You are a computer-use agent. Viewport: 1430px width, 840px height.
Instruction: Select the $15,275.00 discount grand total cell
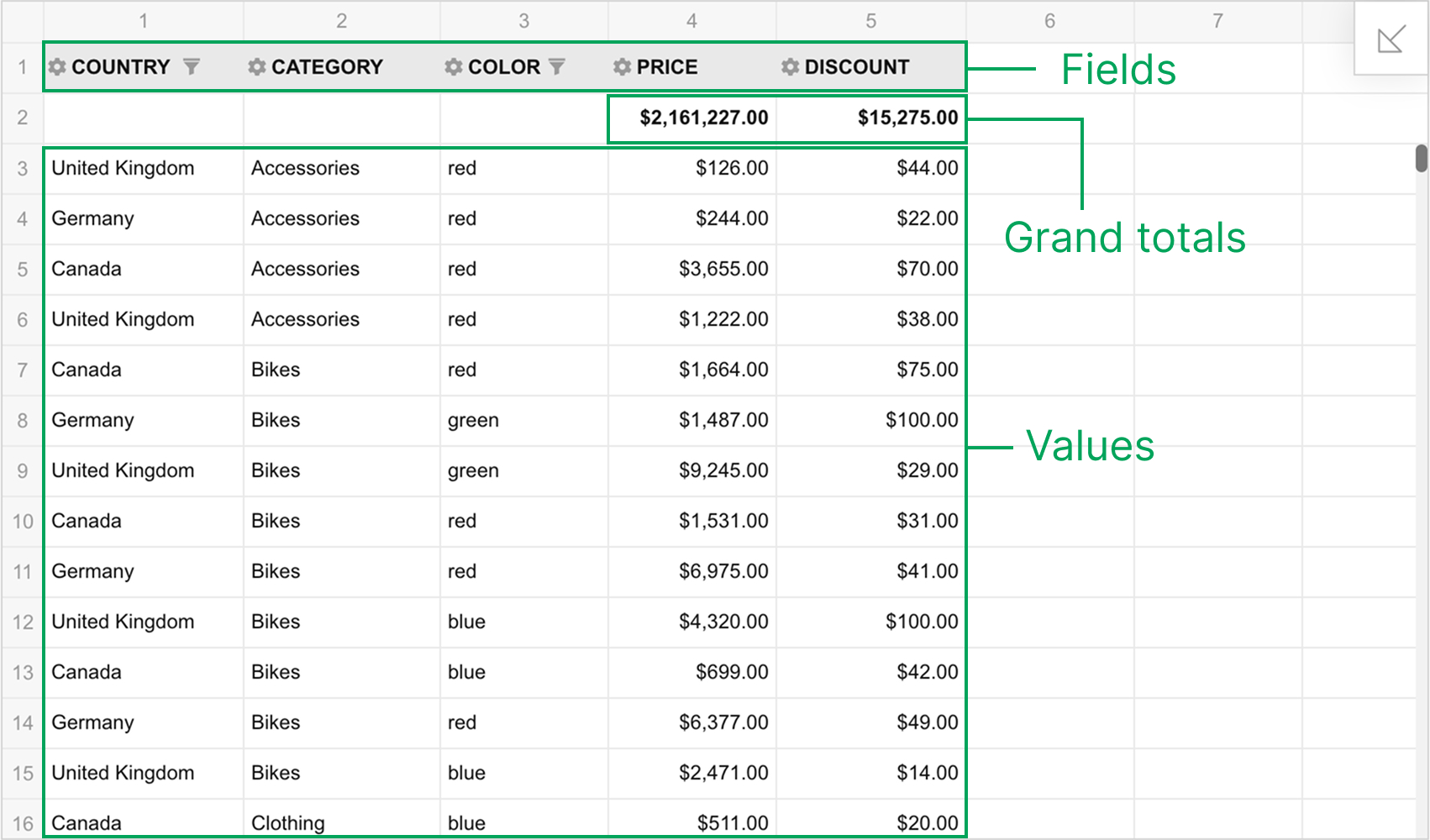click(x=870, y=118)
